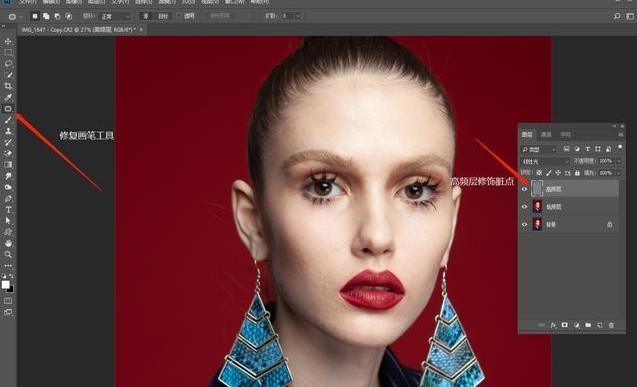The height and width of the screenshot is (387, 637).
Task: Select the Pen tool
Action: pyautogui.click(x=8, y=199)
